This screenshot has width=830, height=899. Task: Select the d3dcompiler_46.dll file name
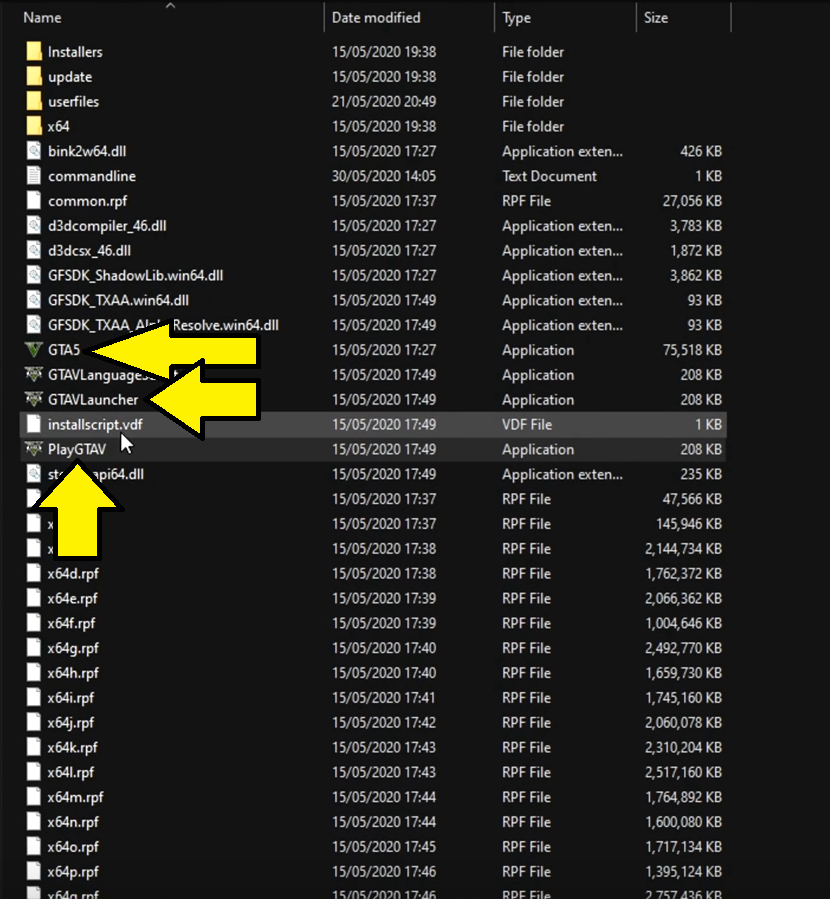pyautogui.click(x=107, y=226)
